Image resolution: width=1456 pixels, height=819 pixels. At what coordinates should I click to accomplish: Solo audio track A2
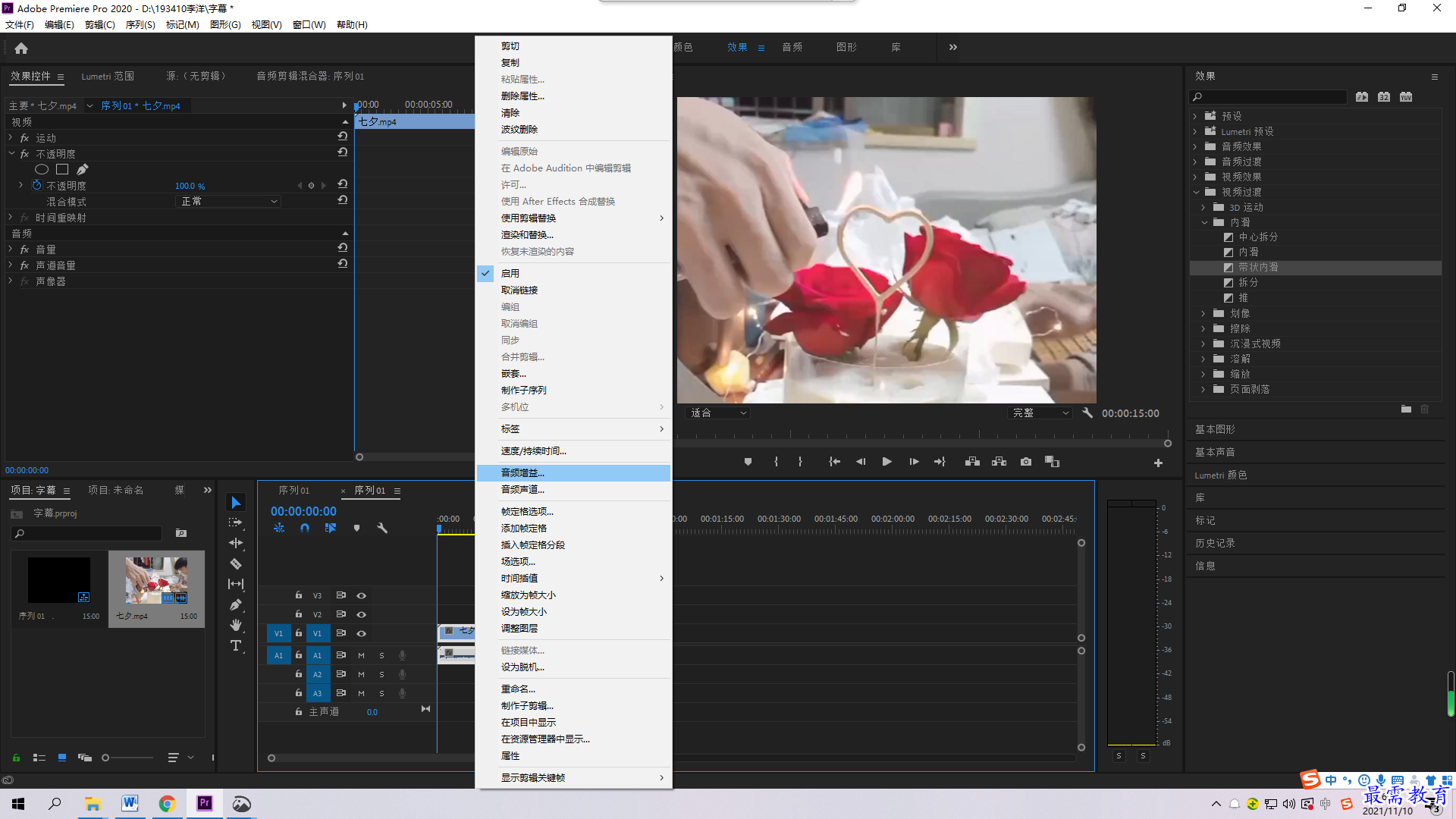point(381,674)
